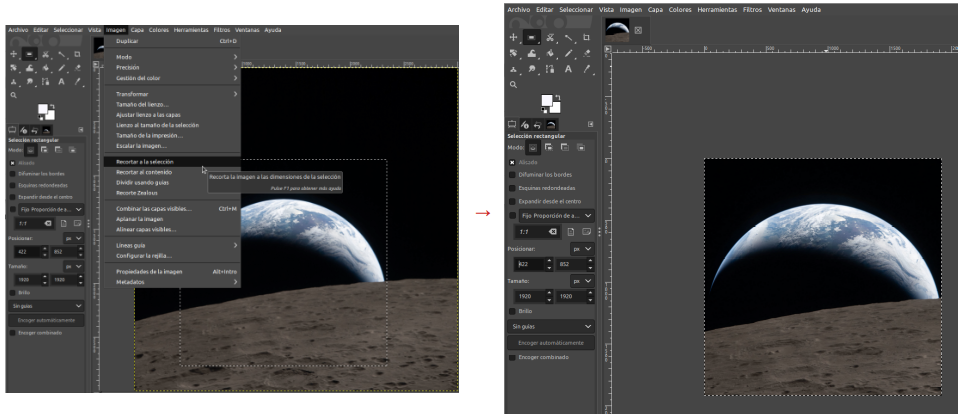962x417 pixels.
Task: Enable 'Difuminar los bordes' in the right window
Action: pyautogui.click(x=514, y=173)
